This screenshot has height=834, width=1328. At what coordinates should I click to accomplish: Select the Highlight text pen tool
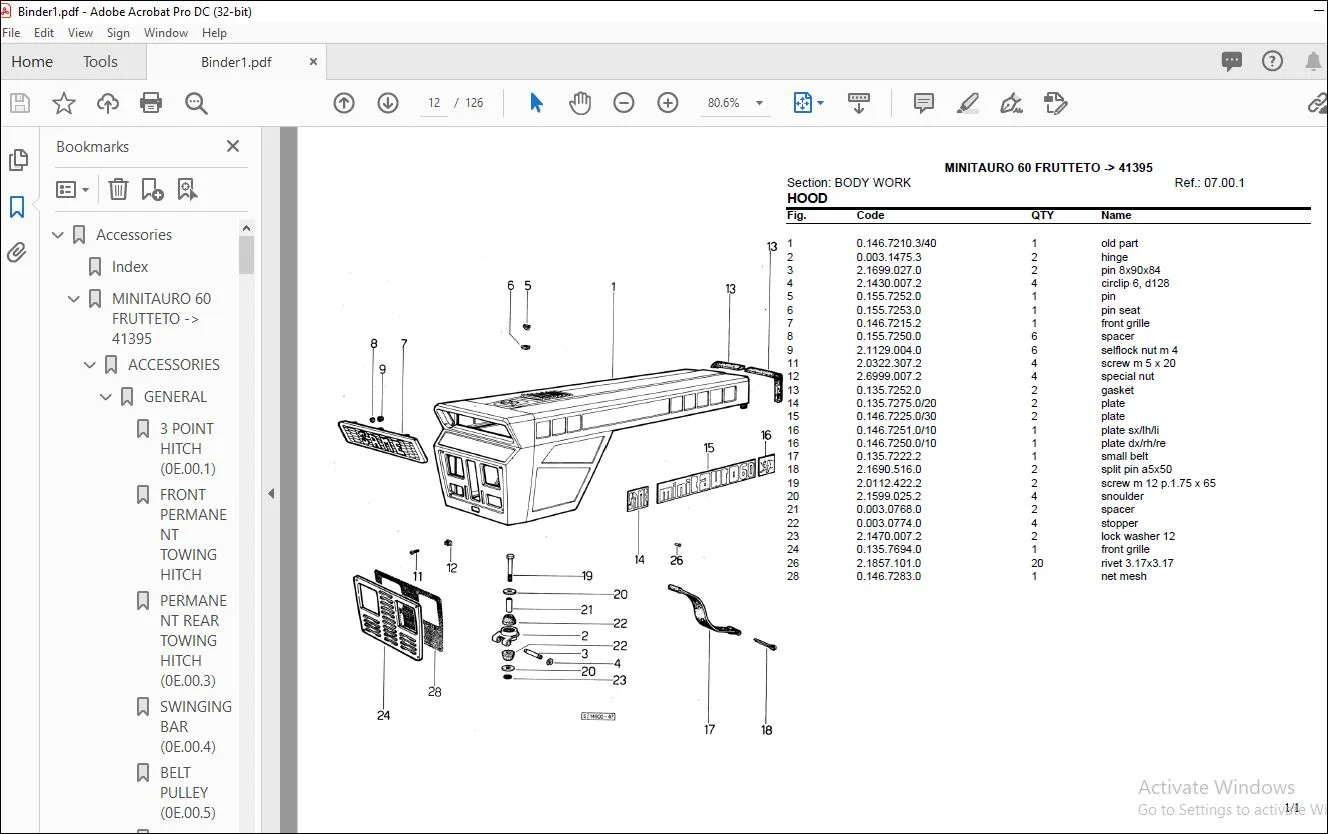tap(968, 103)
